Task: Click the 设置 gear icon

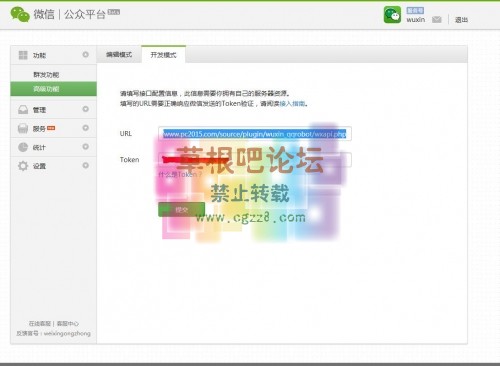Action: pos(23,166)
